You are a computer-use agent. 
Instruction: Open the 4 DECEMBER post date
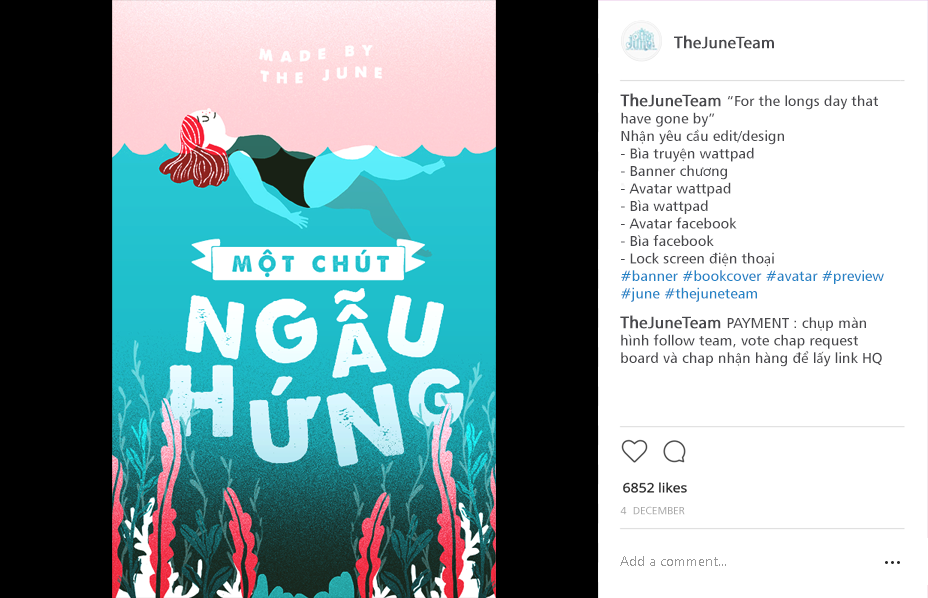[652, 510]
